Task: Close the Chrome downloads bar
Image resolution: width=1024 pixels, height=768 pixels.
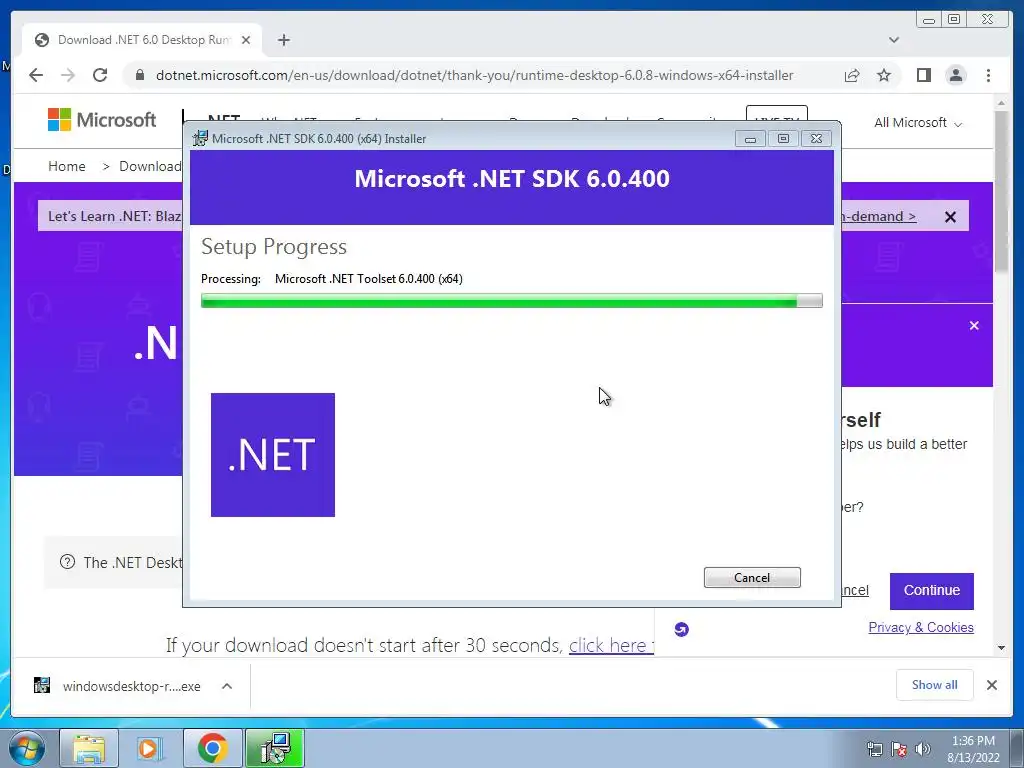Action: (x=991, y=684)
